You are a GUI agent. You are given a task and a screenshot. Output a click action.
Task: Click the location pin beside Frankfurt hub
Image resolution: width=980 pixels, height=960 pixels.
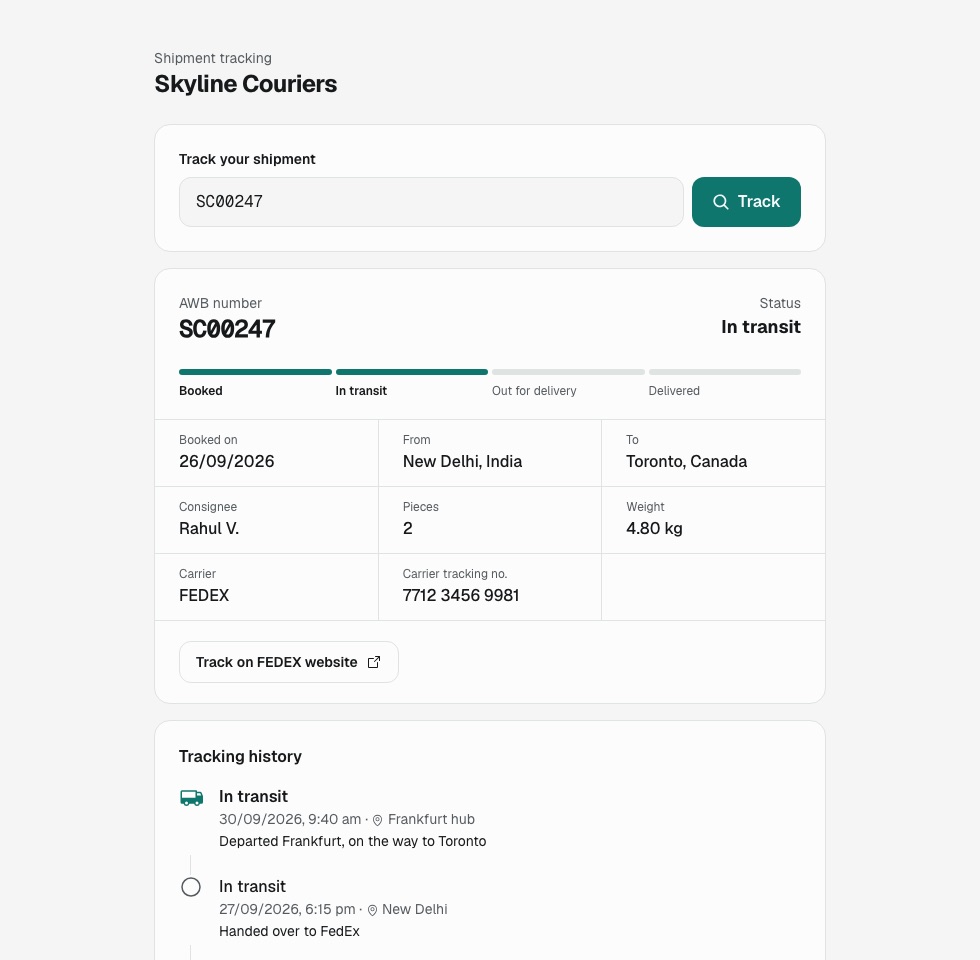tap(378, 820)
